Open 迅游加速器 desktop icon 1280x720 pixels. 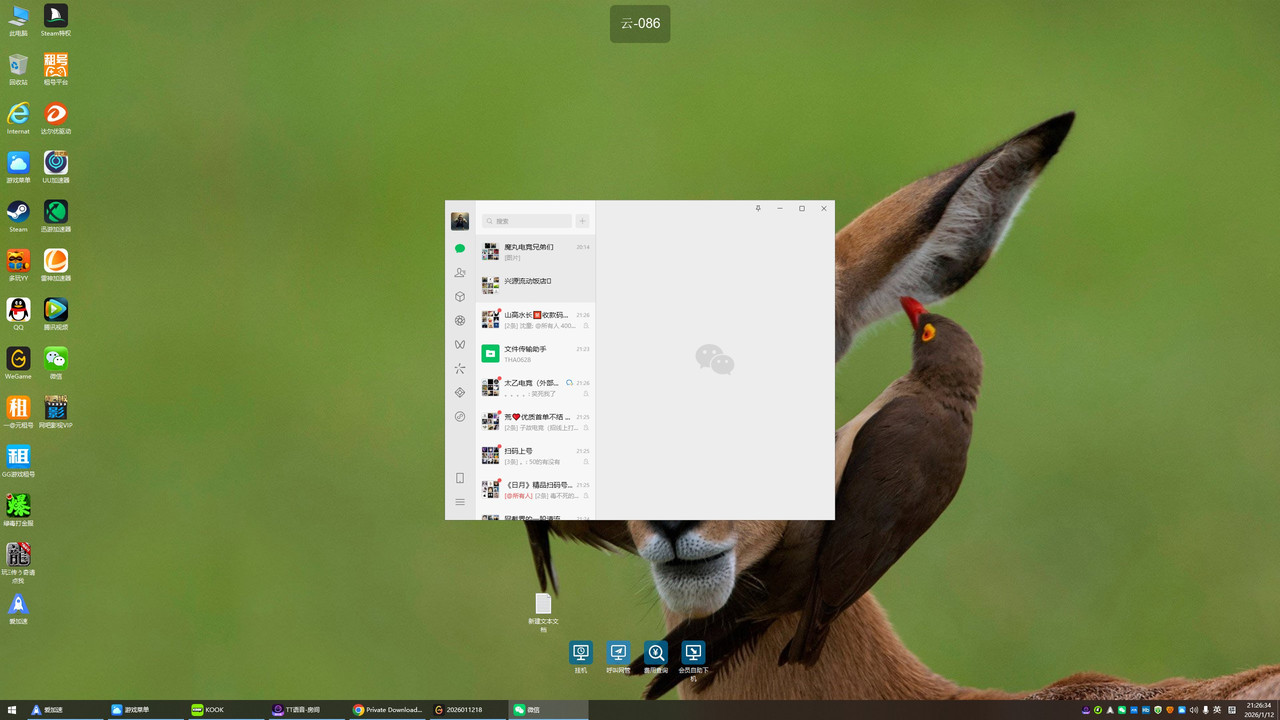click(x=56, y=216)
